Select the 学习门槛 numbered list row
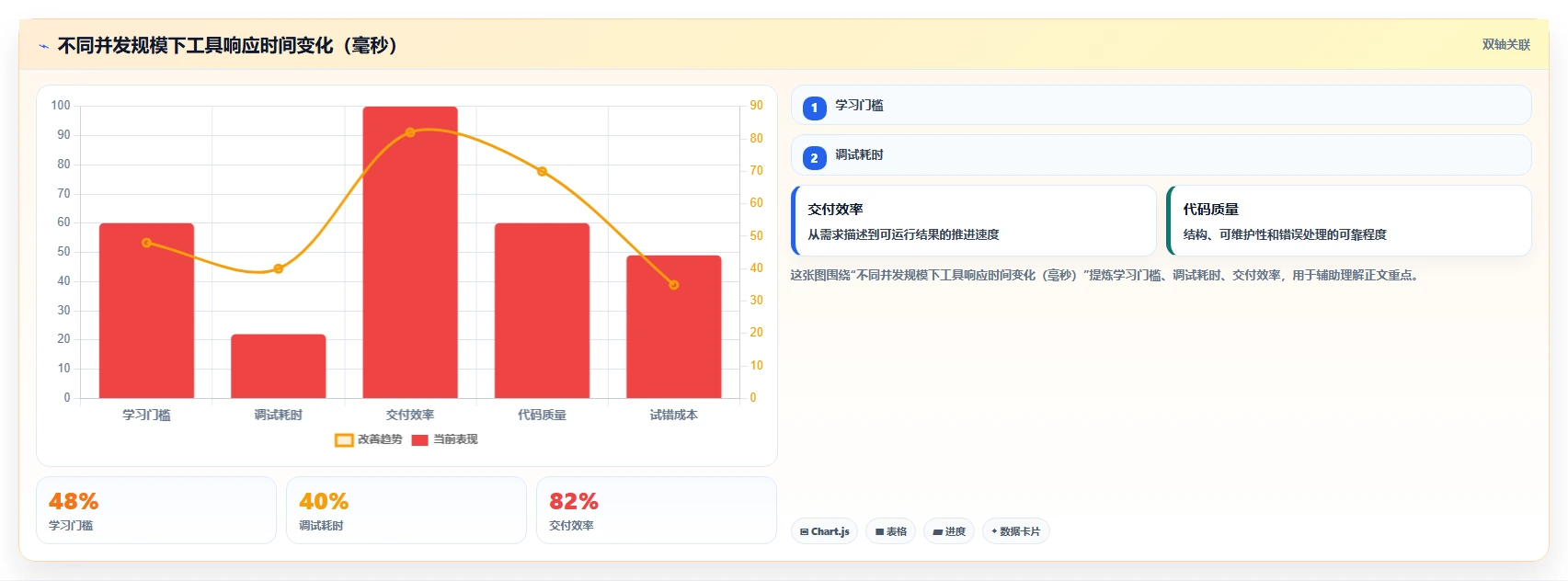This screenshot has height=581, width=1568. point(1162,106)
